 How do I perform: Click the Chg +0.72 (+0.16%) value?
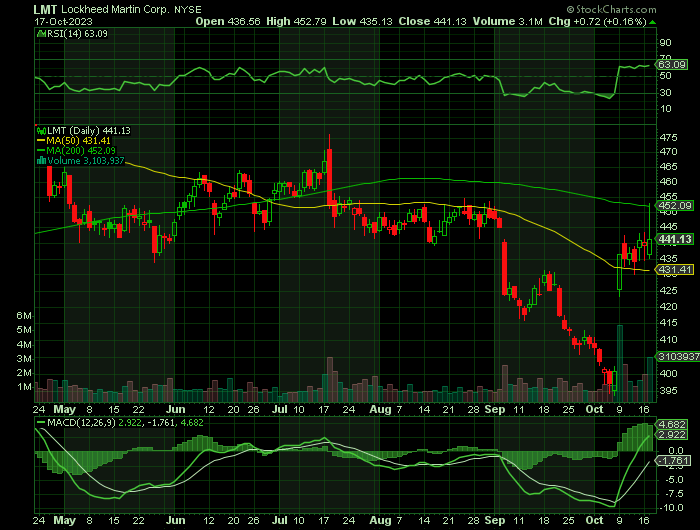click(x=597, y=21)
